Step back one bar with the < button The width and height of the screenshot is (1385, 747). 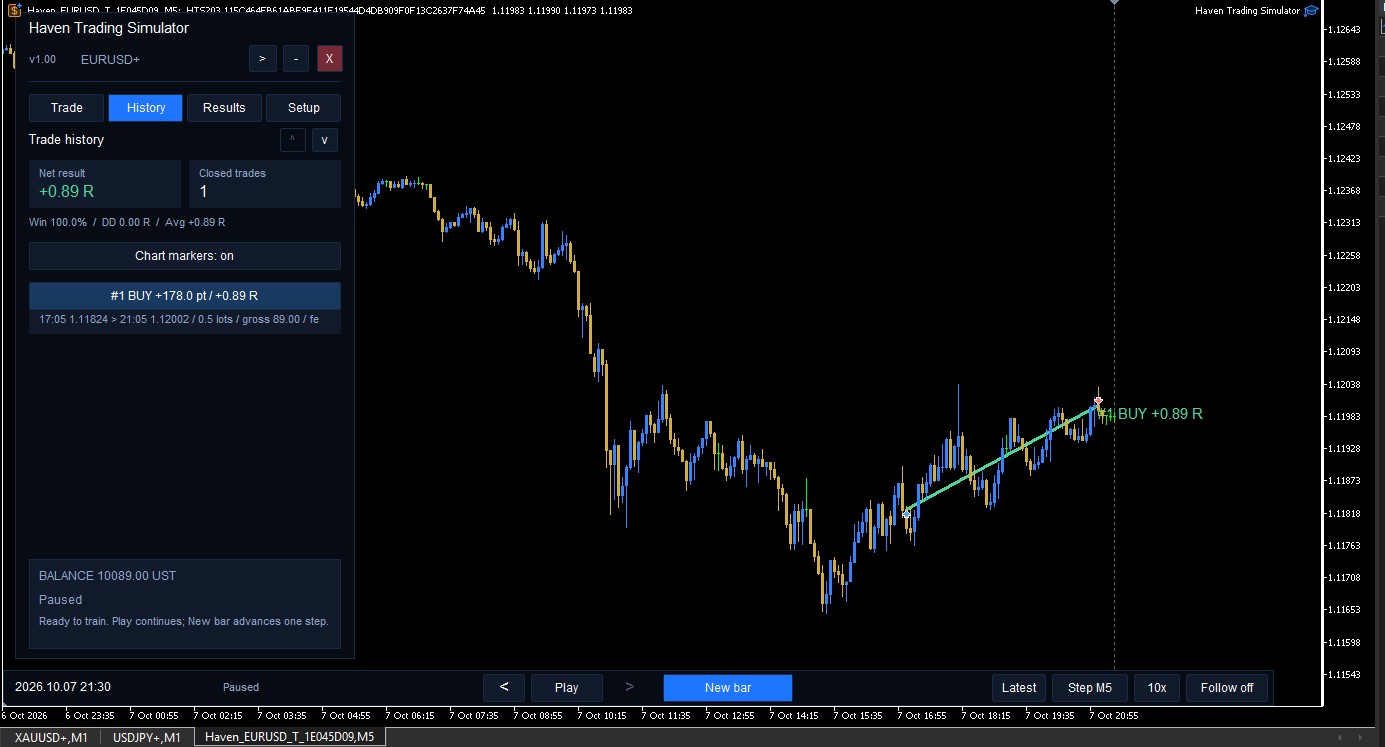[504, 688]
